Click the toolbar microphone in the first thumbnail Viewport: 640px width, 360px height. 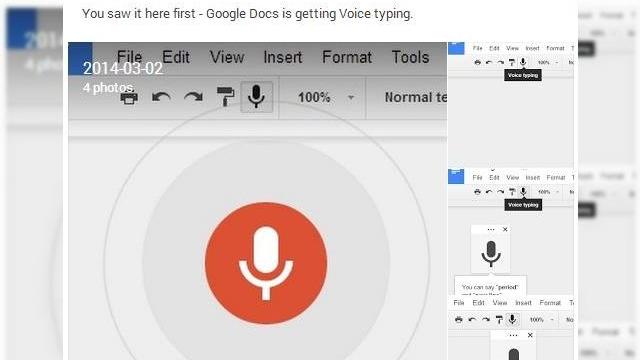pyautogui.click(x=523, y=62)
